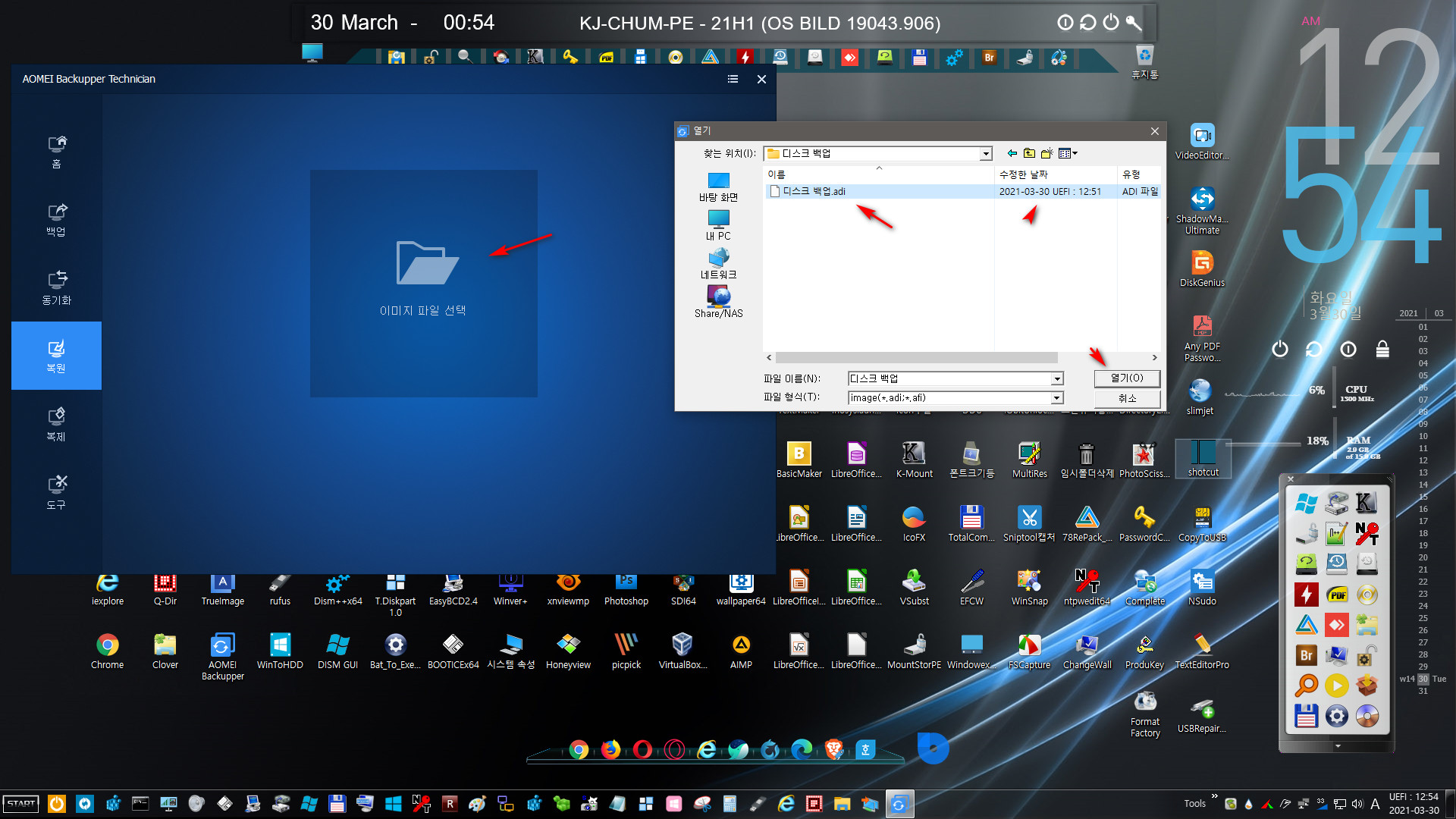Select the 디스크 백업.adi file

click(814, 191)
